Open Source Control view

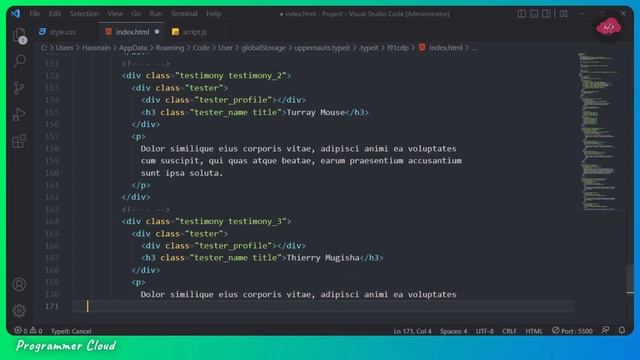(19, 88)
